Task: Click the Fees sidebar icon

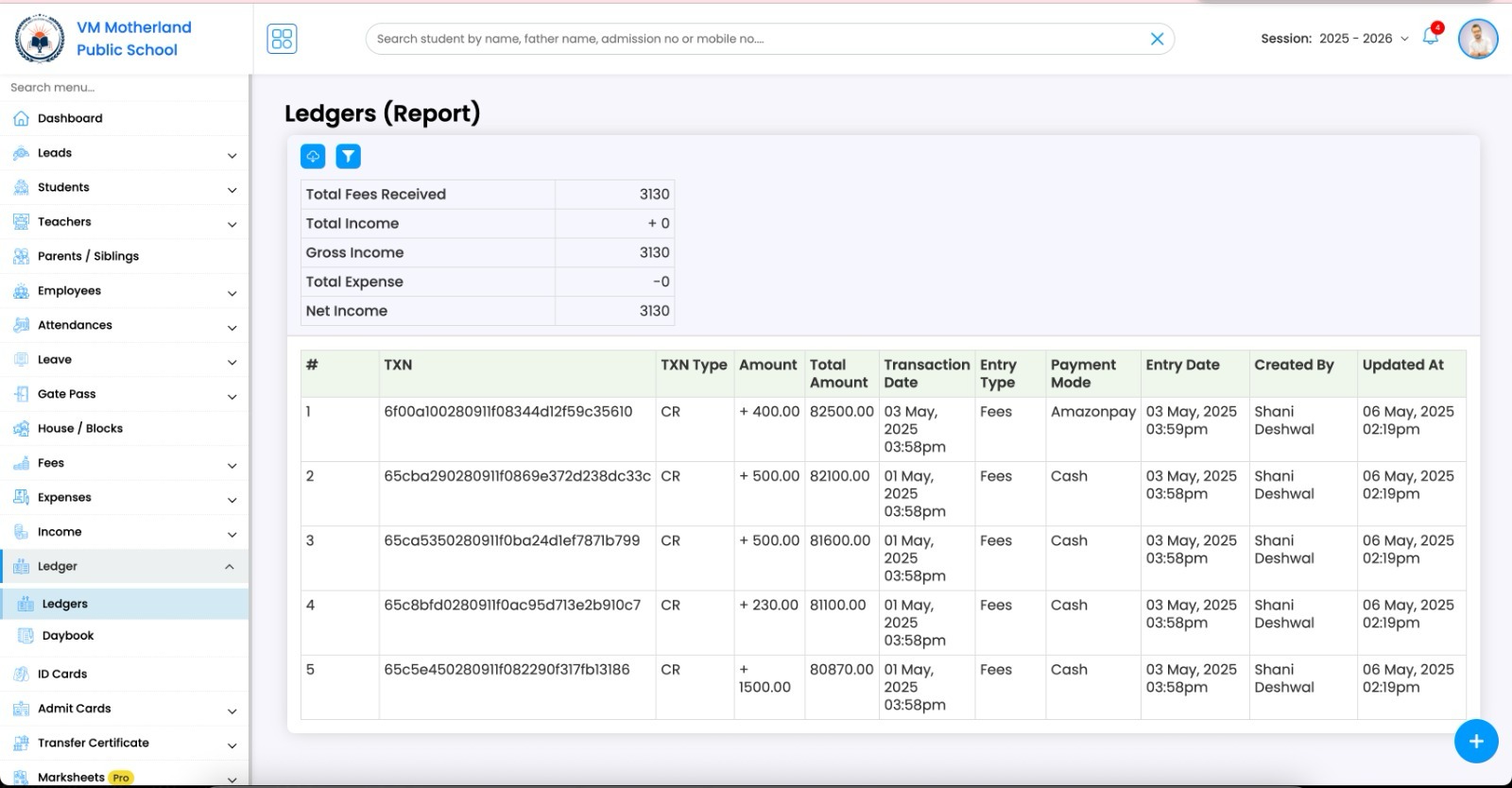Action: click(21, 463)
